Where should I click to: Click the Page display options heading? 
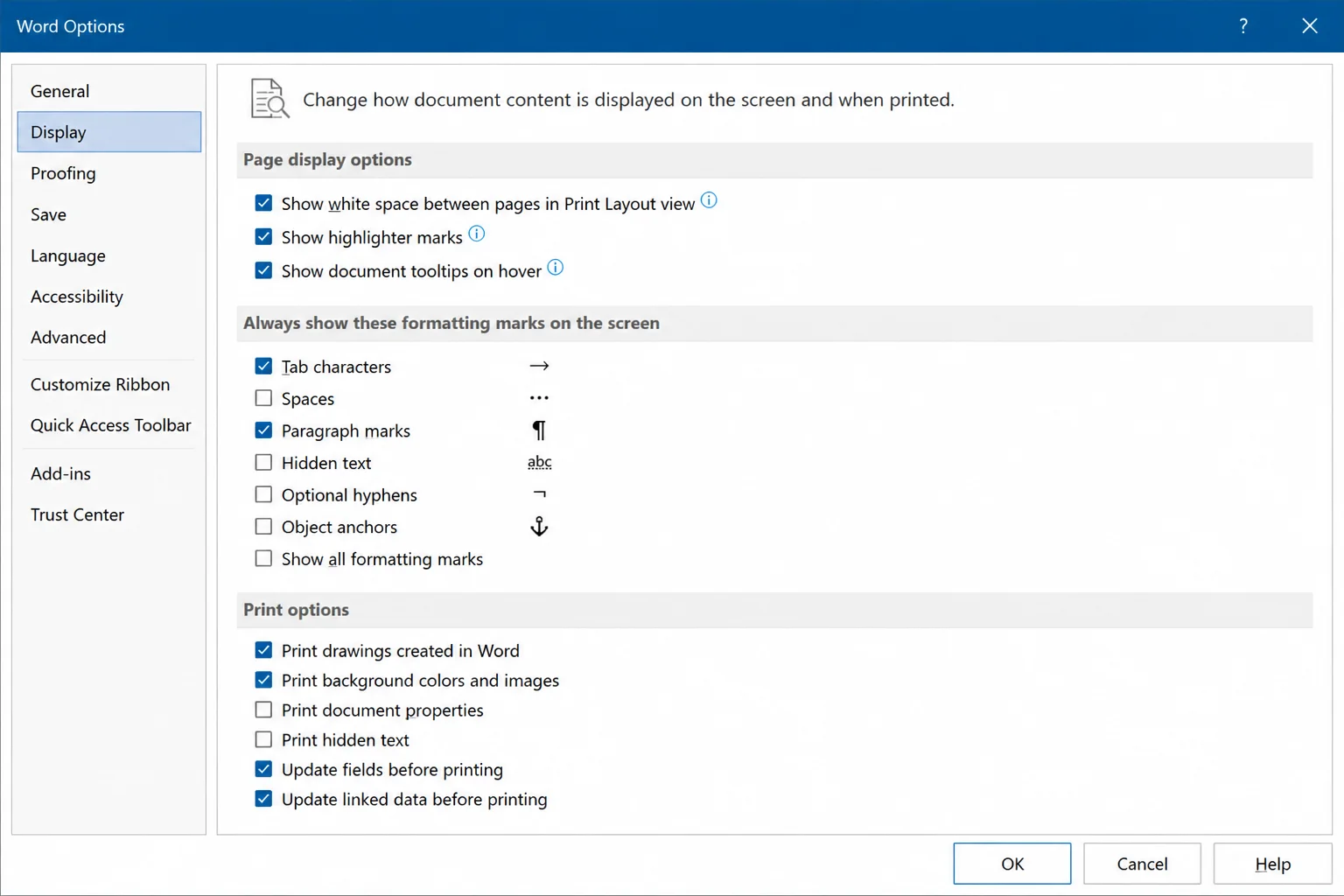327,159
